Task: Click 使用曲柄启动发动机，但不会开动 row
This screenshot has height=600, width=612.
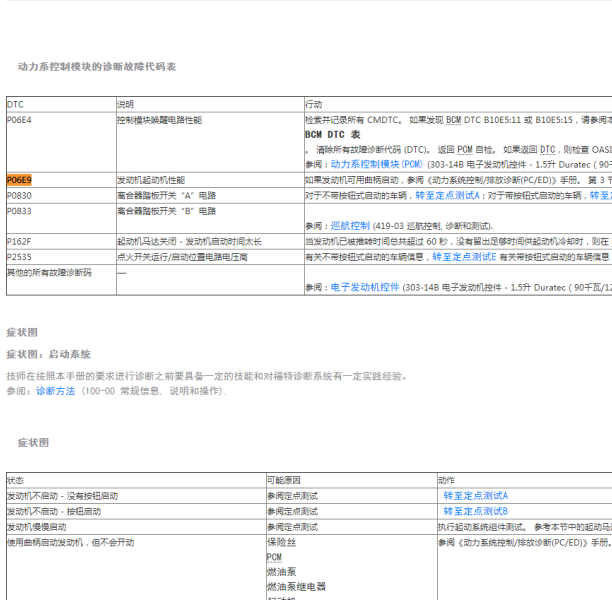Action: (x=71, y=543)
